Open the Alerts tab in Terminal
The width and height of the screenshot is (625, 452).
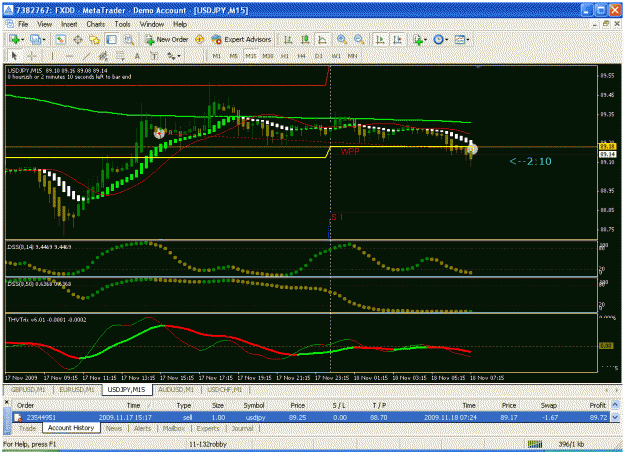[x=142, y=428]
